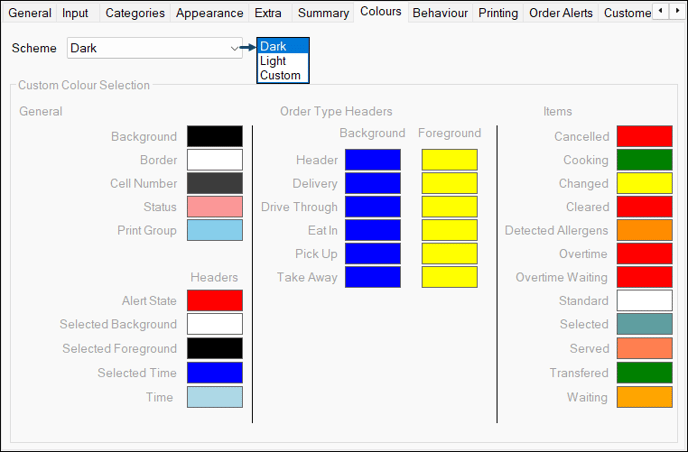
Task: Pick the Dark scheme option
Action: 273,47
